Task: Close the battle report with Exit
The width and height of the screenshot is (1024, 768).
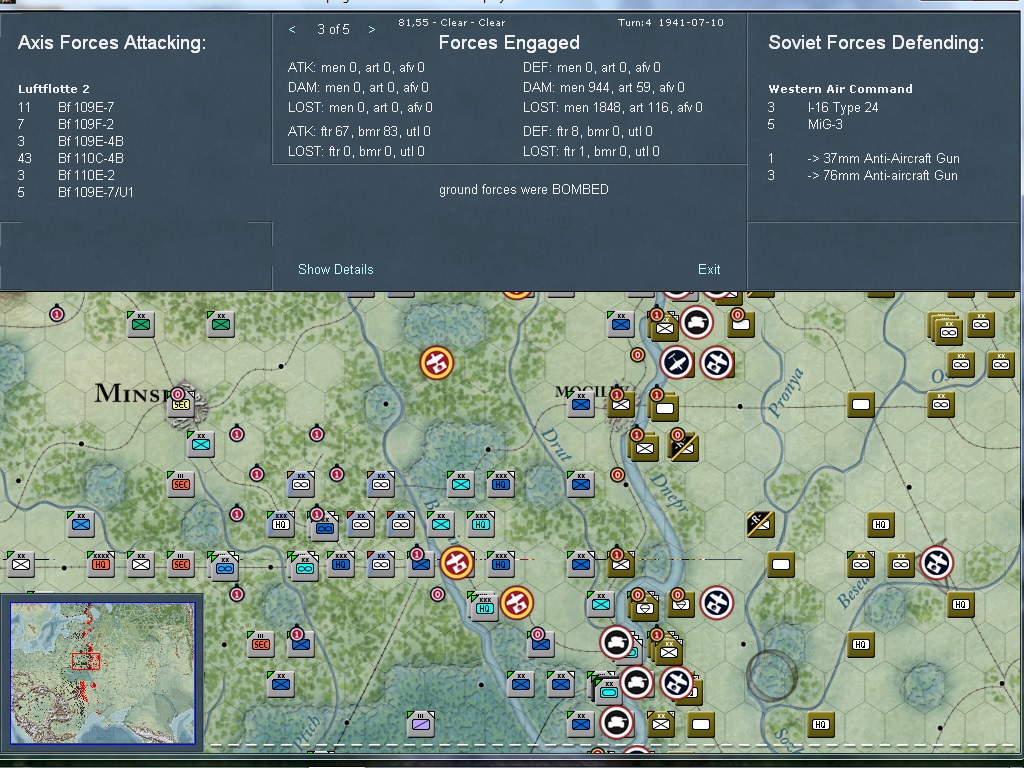Action: pos(709,269)
